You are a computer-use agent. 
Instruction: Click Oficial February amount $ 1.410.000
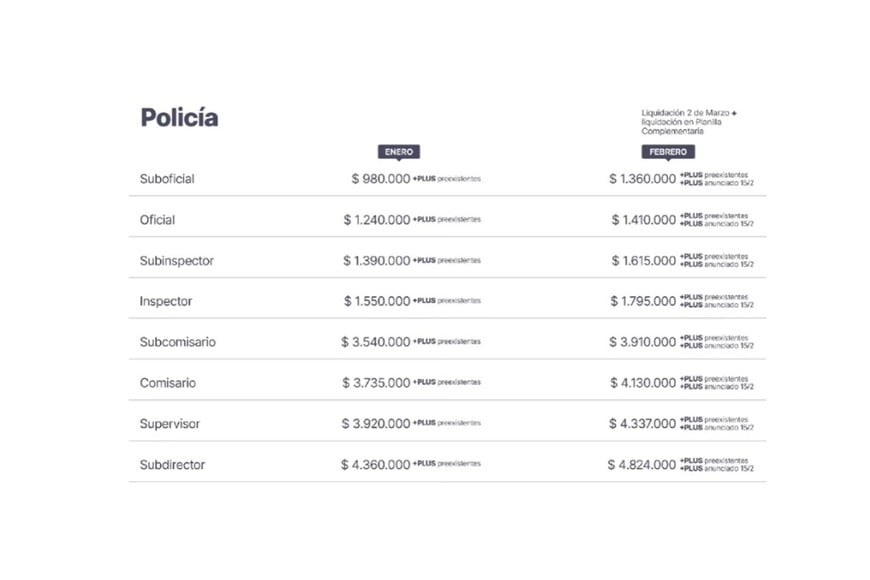[643, 220]
